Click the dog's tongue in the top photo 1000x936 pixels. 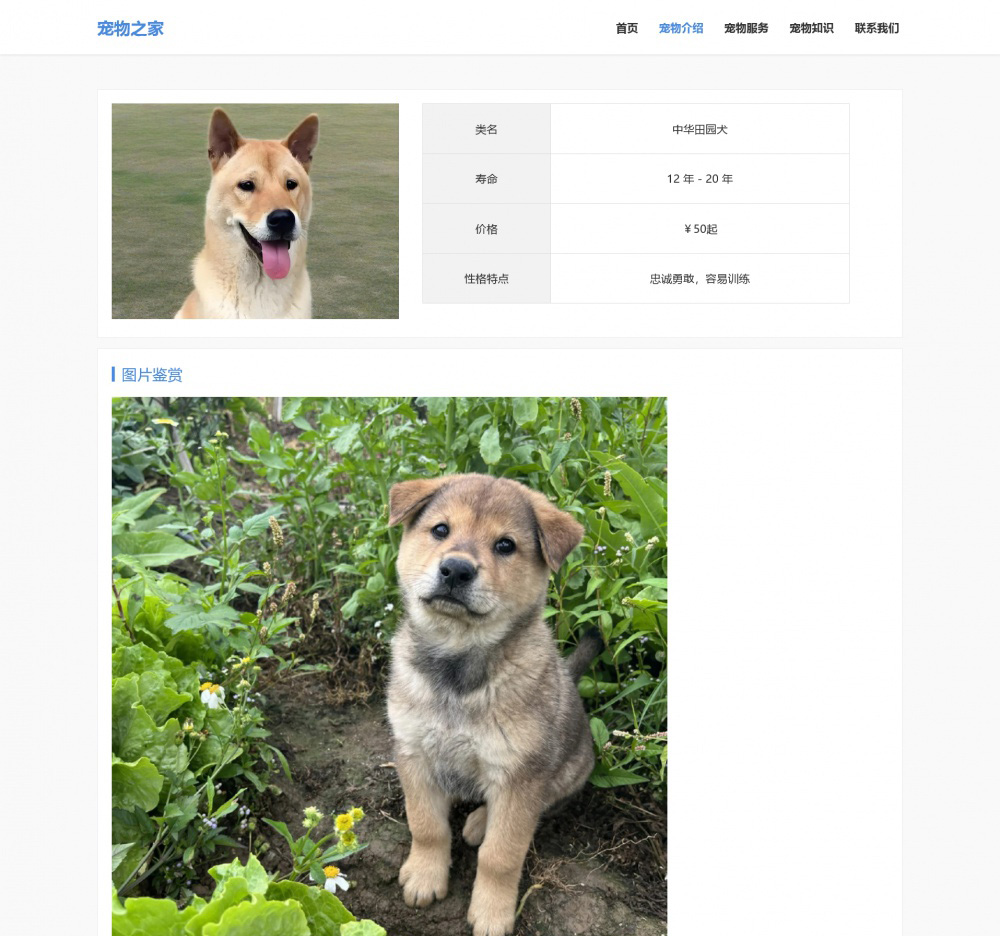pos(276,259)
